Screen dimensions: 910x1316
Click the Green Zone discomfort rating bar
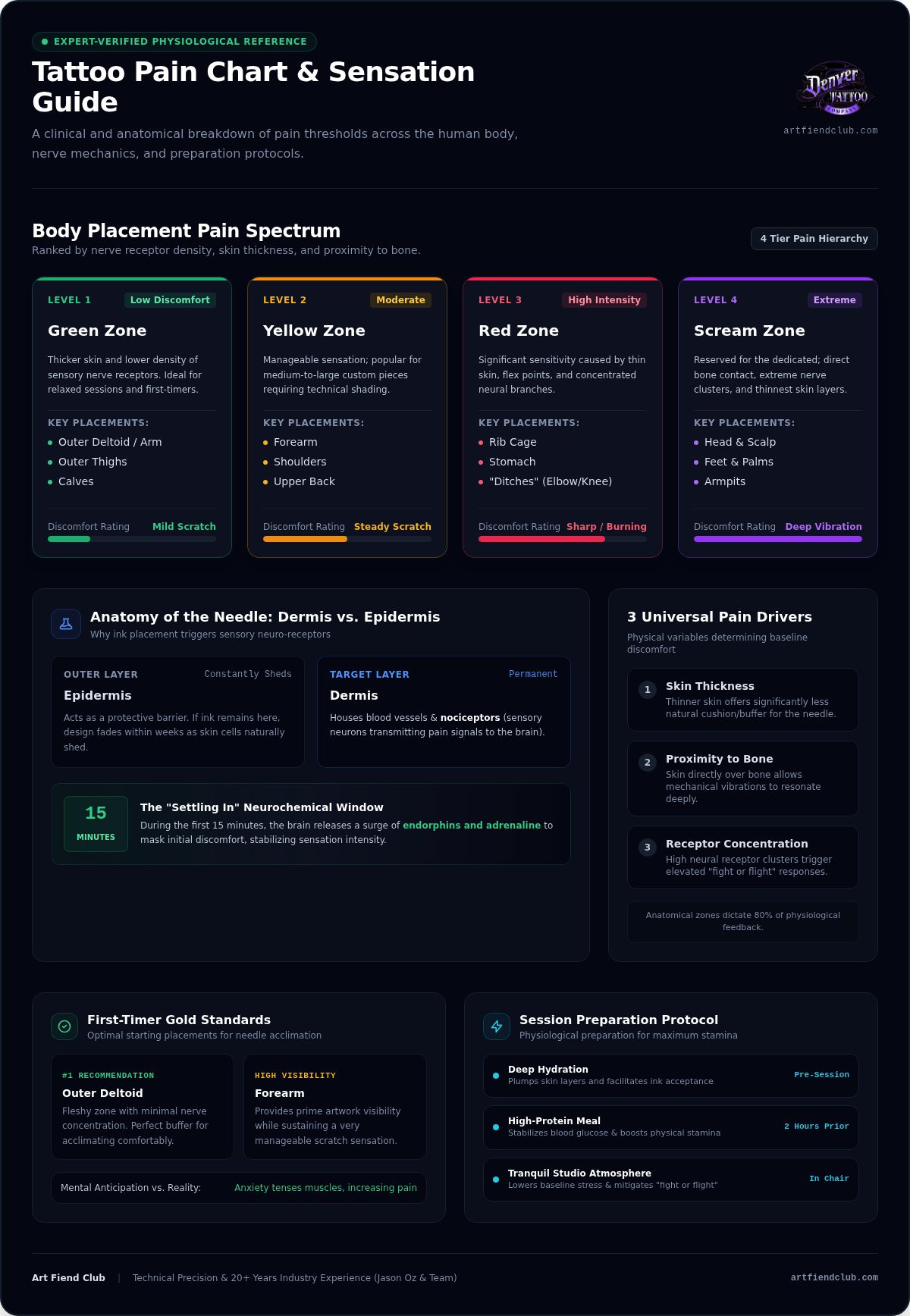point(132,539)
